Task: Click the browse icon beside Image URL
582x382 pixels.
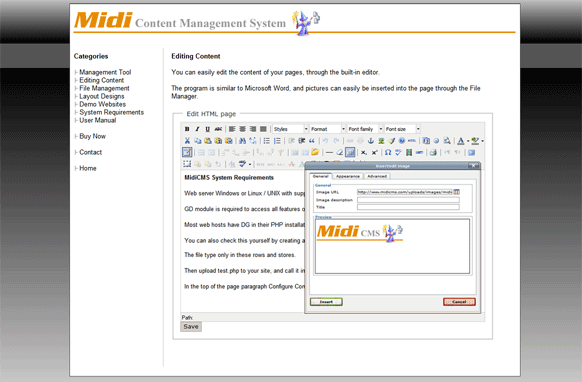Action: pos(457,192)
